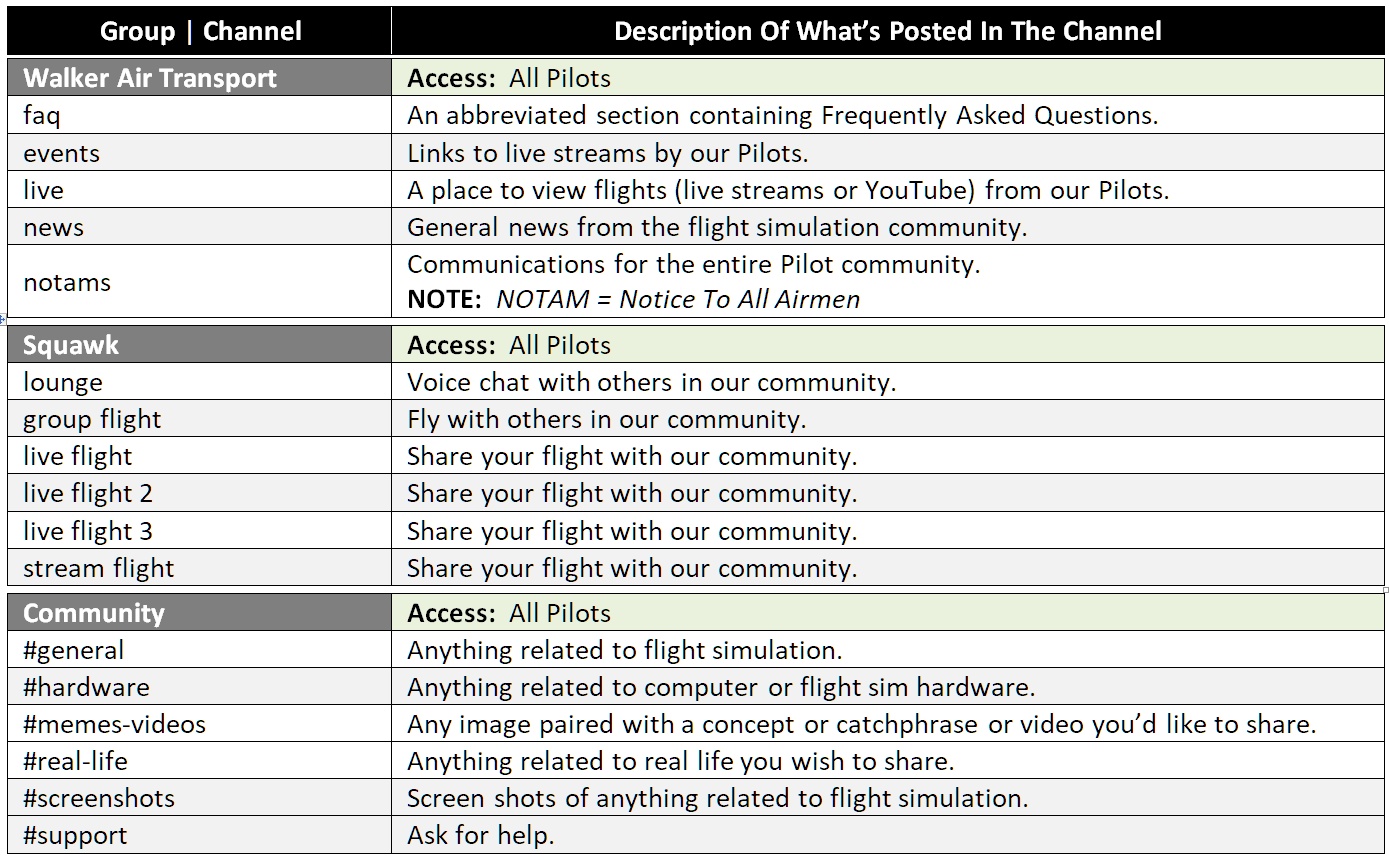The width and height of the screenshot is (1389, 860).
Task: Click the lounge voice channel
Action: click(x=199, y=382)
